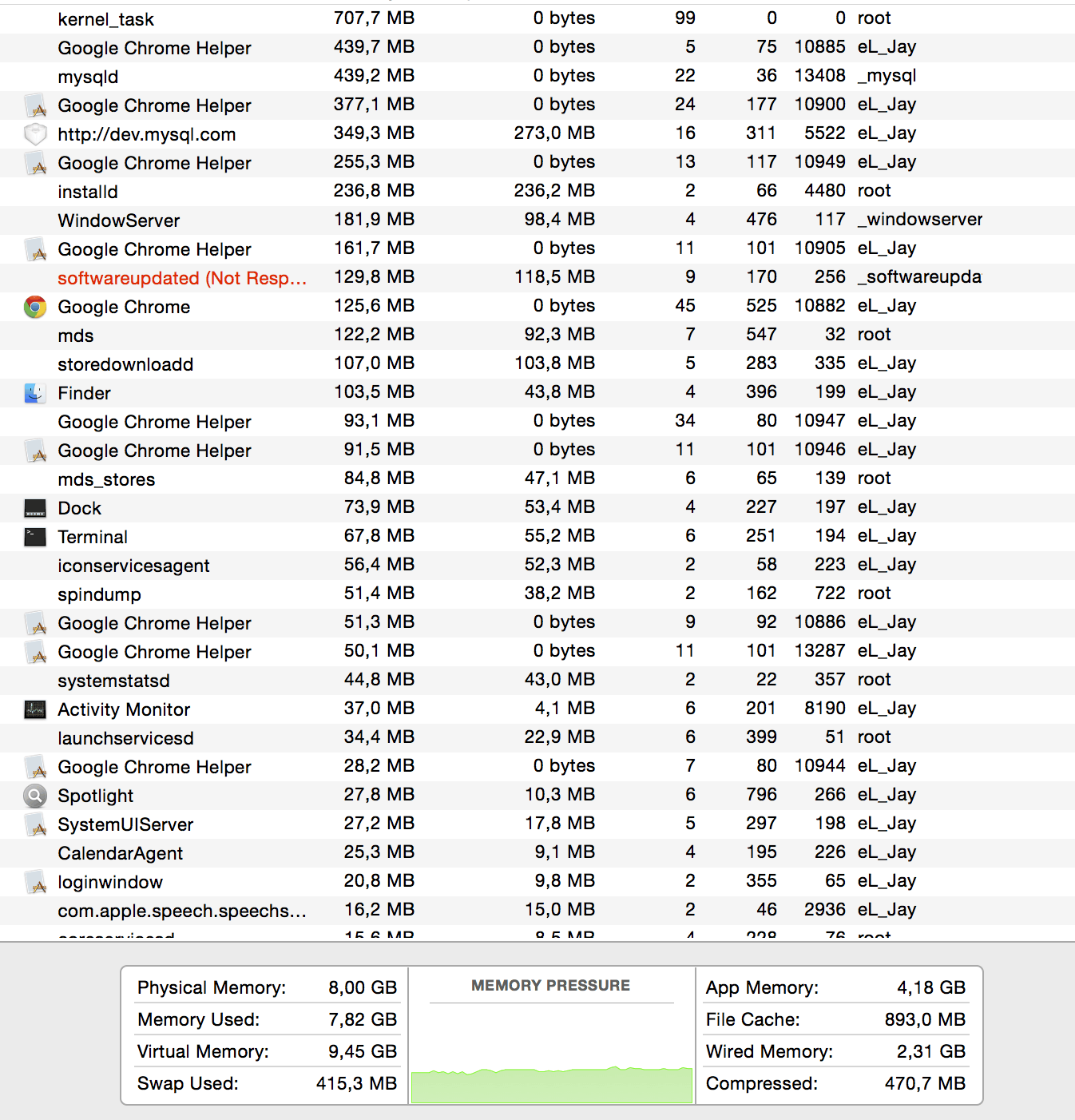Select the mds_stores process name
The image size is (1075, 1120).
[106, 479]
